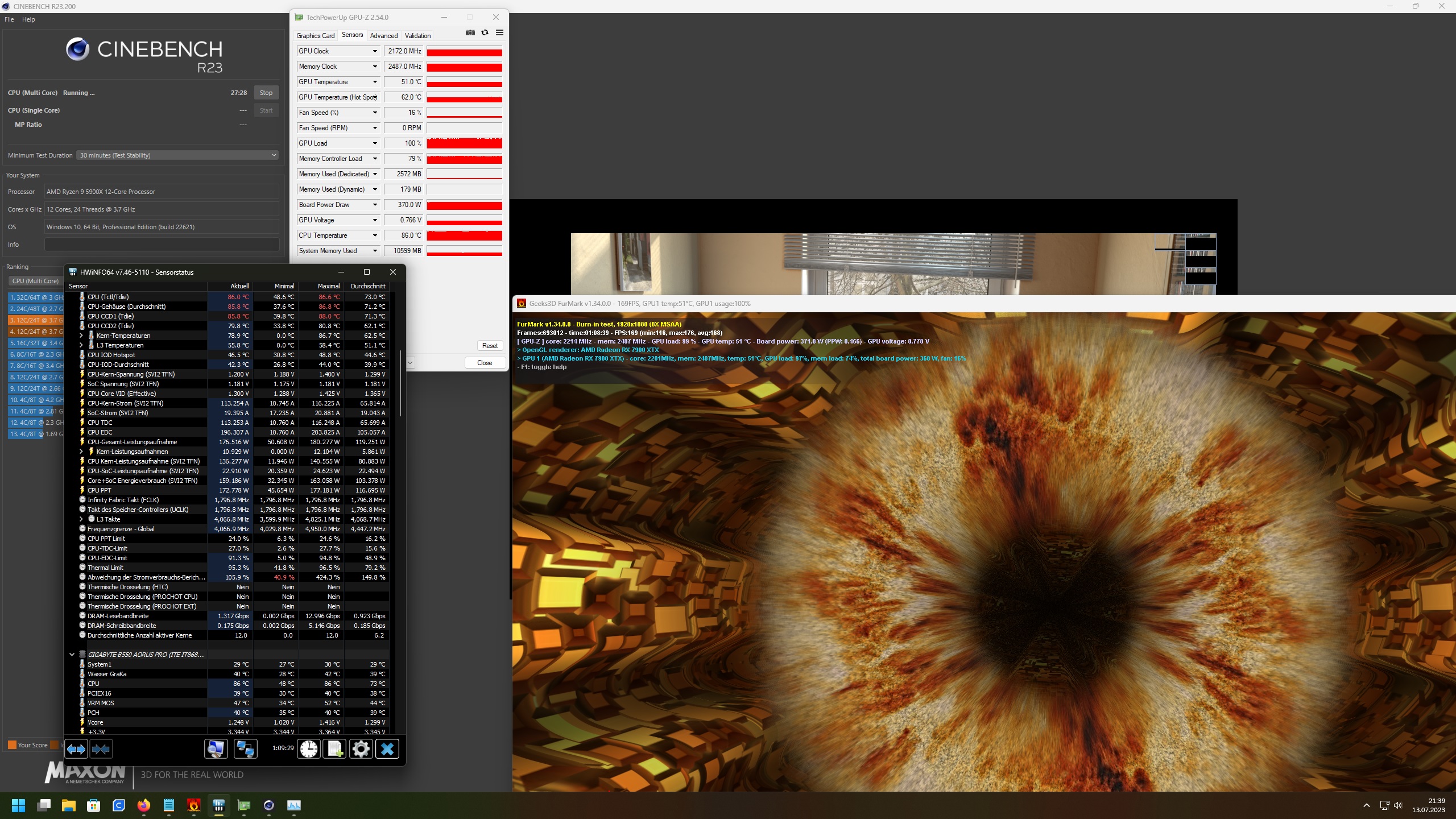Open Cinebench Help menu

[x=28, y=19]
